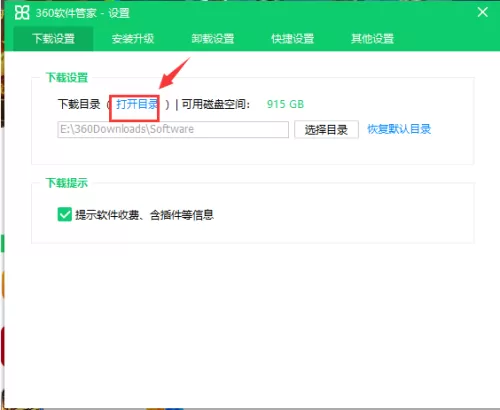This screenshot has height=410, width=500.
Task: Click the 360 software manager logo icon
Action: [x=22, y=13]
